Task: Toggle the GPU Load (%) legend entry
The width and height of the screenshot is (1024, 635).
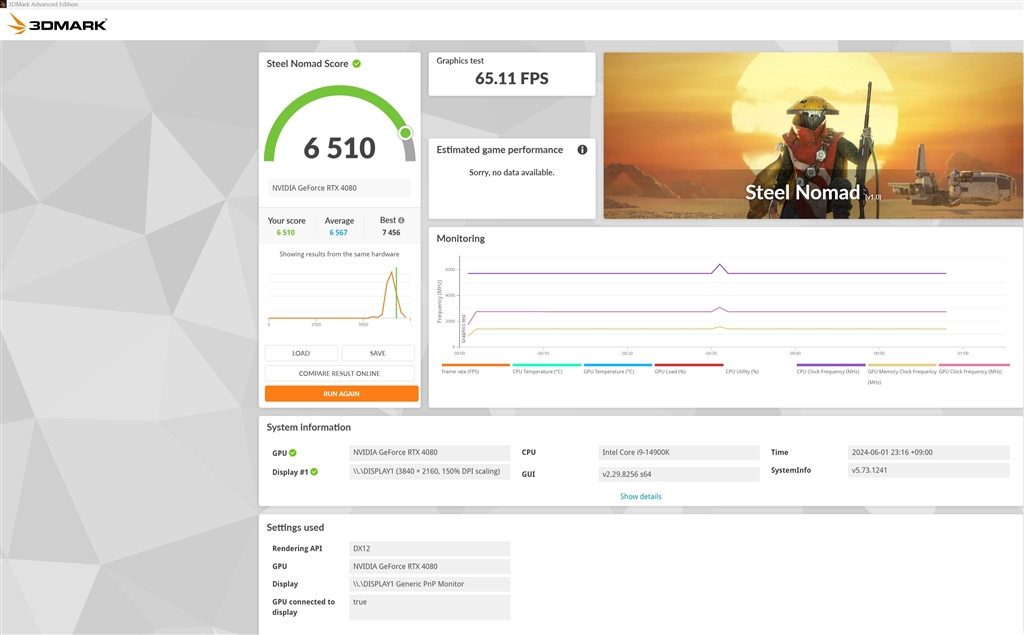Action: [x=688, y=369]
